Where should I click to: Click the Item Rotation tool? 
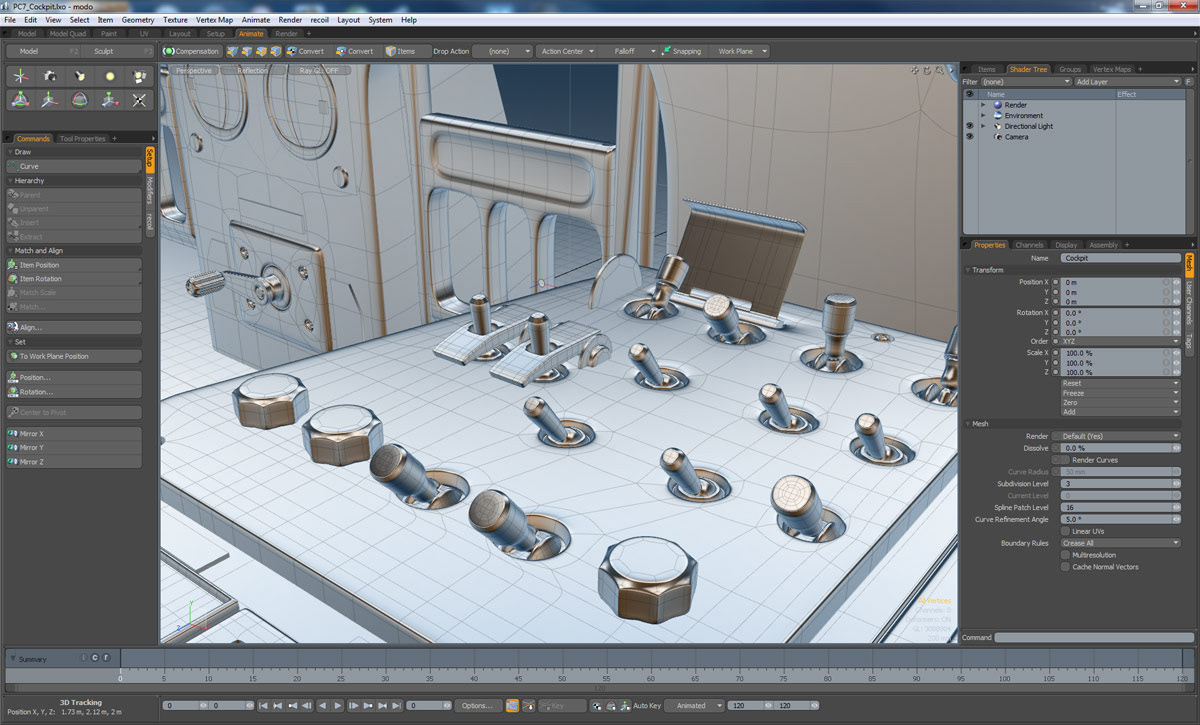point(72,279)
